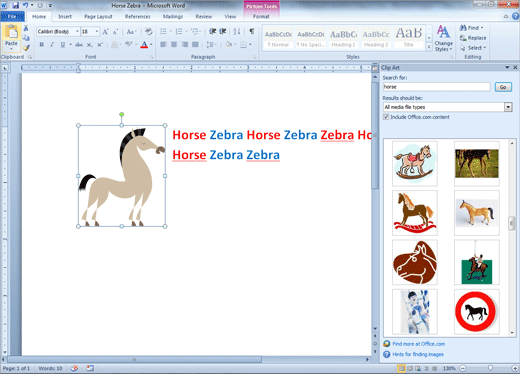Toggle Strikethrough formatting button
Screen dimensions: 520x374
pyautogui.click(x=79, y=44)
